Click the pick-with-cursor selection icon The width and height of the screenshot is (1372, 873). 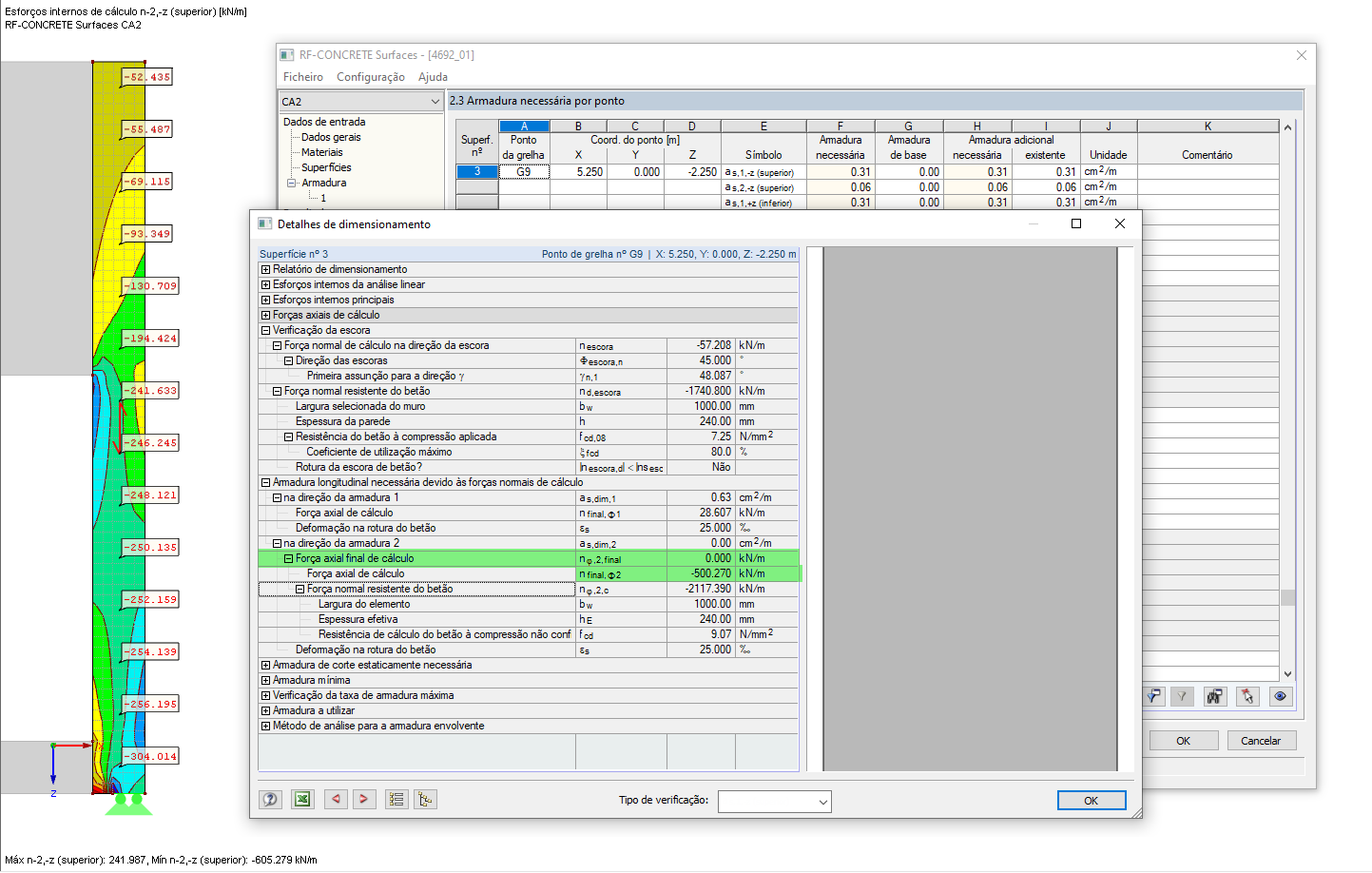(1247, 697)
